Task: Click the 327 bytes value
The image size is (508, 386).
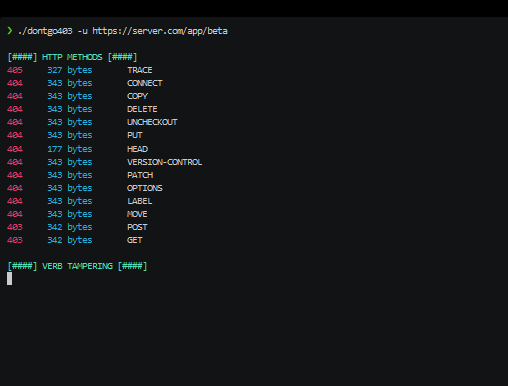Action: (70, 70)
